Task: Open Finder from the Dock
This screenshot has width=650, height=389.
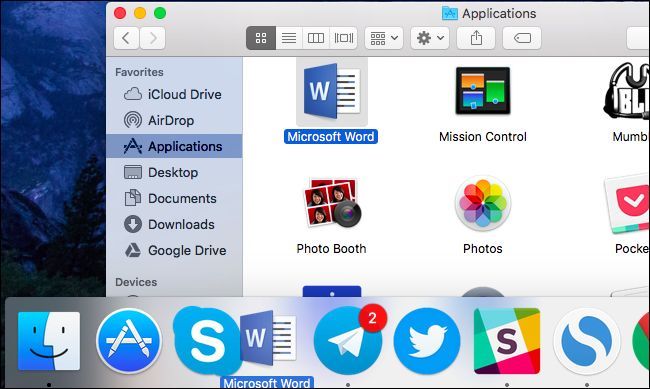Action: coord(49,341)
